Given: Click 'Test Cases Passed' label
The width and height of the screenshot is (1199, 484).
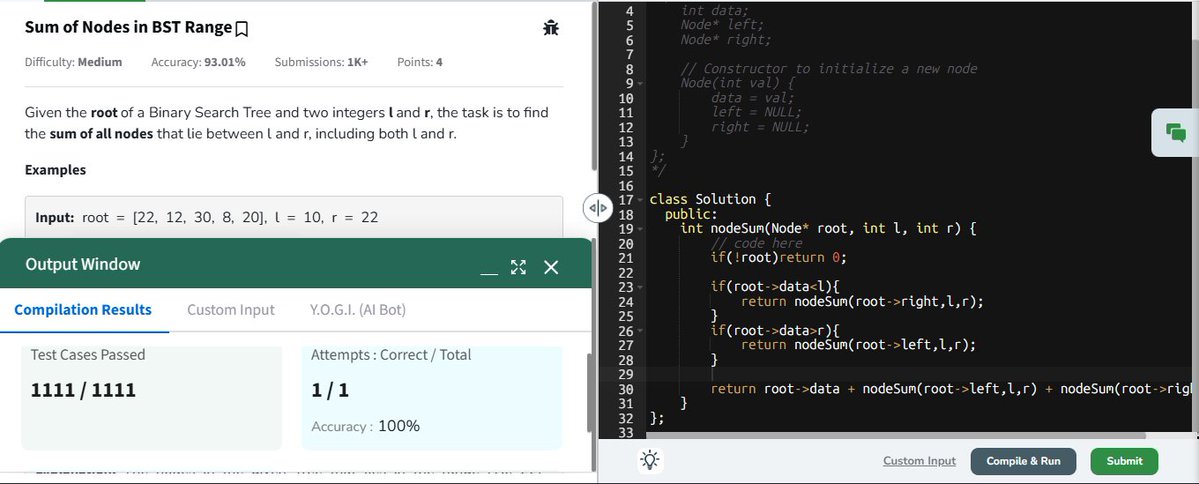Looking at the screenshot, I should 88,355.
